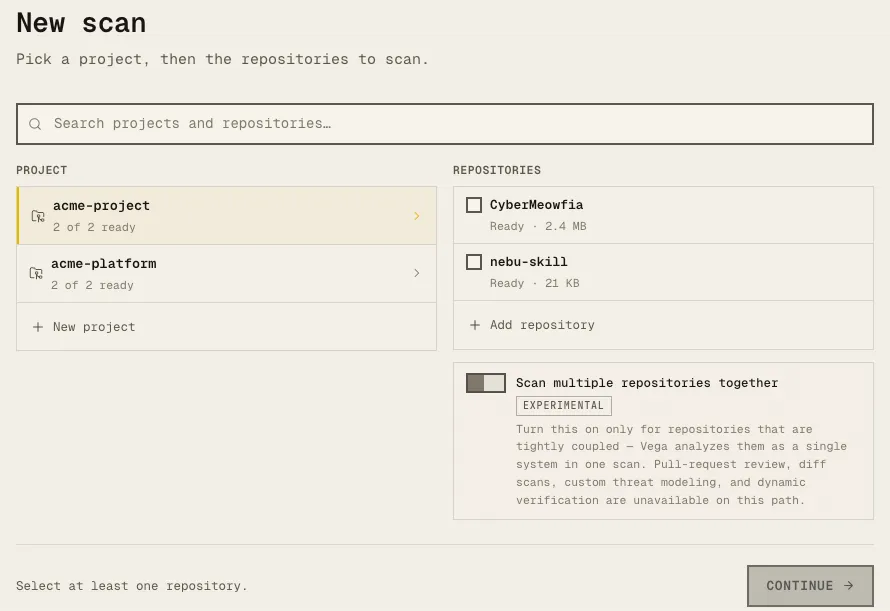Click the plus icon beside New project
890x611 pixels.
pyautogui.click(x=37, y=327)
